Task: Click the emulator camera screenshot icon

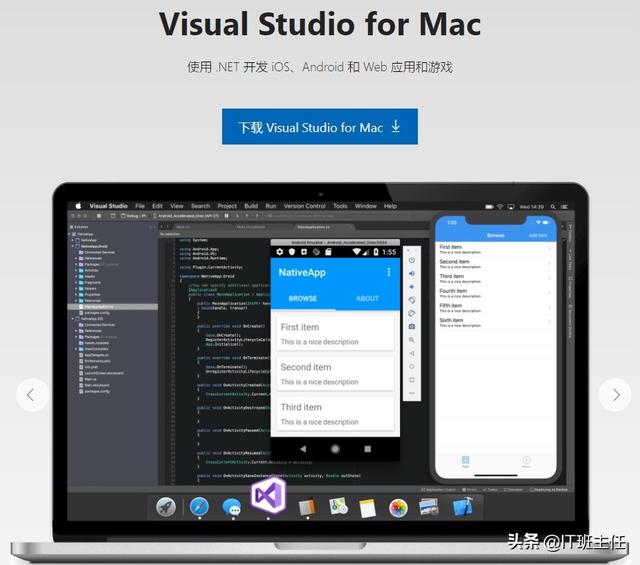Action: click(x=412, y=327)
